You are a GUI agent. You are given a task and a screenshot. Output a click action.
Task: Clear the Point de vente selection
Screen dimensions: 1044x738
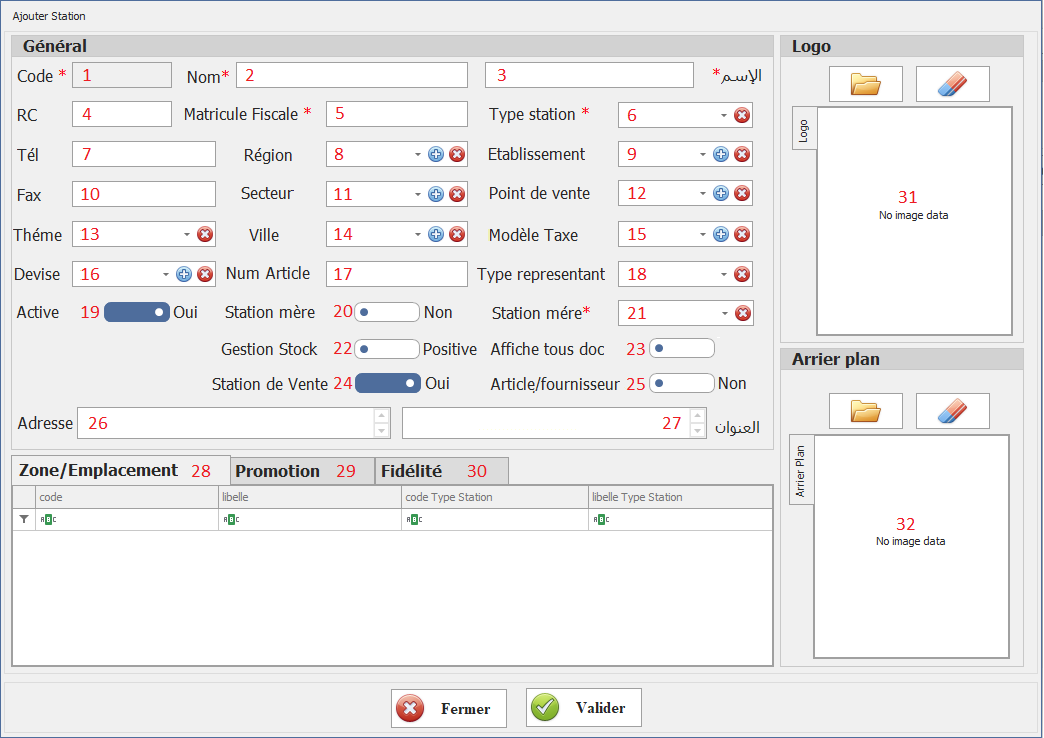coord(742,194)
